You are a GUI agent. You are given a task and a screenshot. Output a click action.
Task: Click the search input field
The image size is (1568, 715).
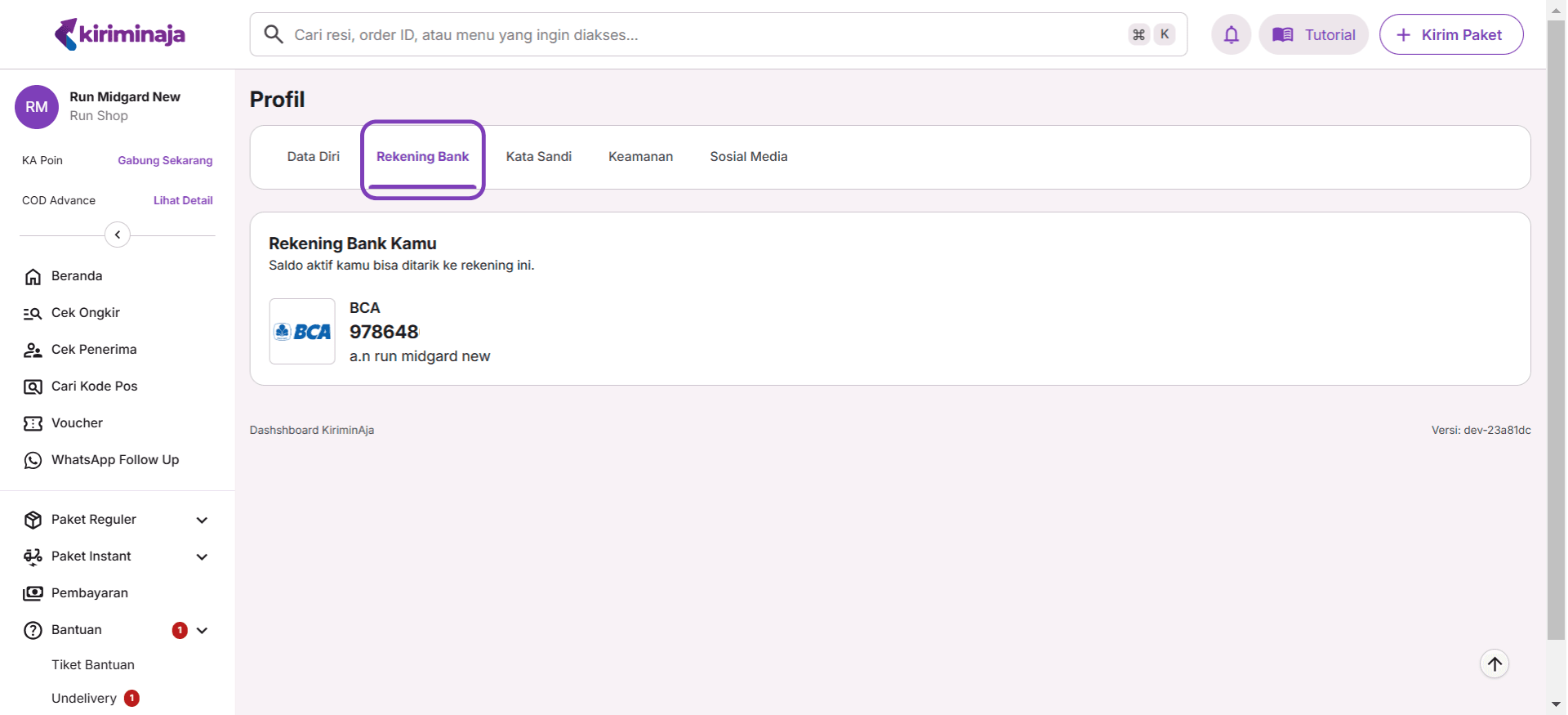(x=702, y=34)
